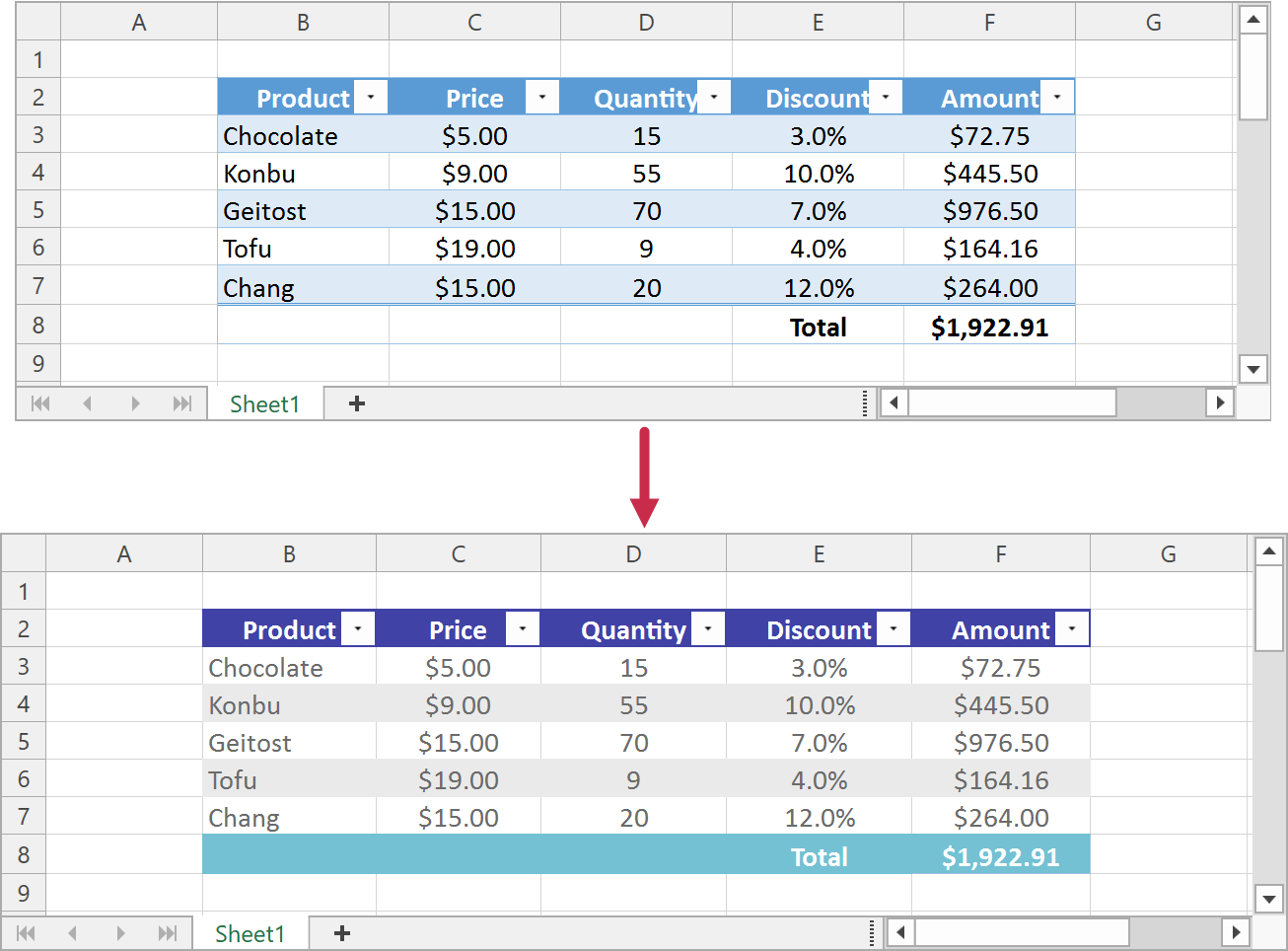Screen dimensions: 1288x951
Task: Click scroll-right arrow of lower spreadsheet's horizontal scrollbar
Action: pos(1235,932)
